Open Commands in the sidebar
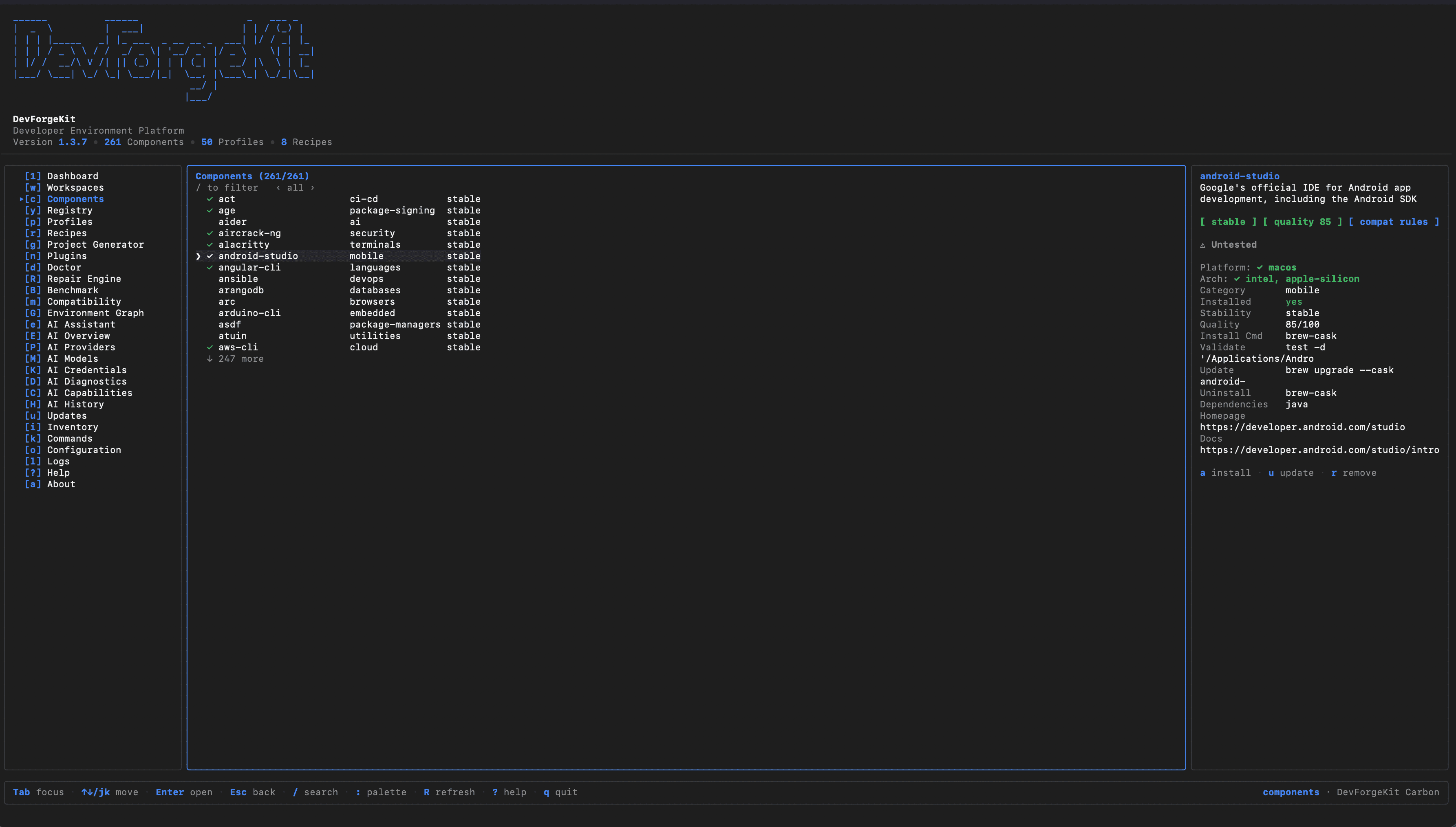The width and height of the screenshot is (1456, 827). coord(59,438)
